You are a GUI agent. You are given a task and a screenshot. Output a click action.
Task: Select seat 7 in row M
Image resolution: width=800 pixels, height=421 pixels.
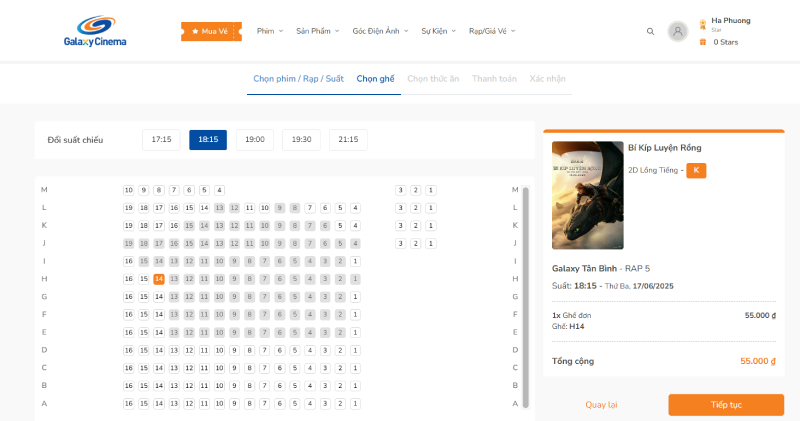(x=174, y=190)
